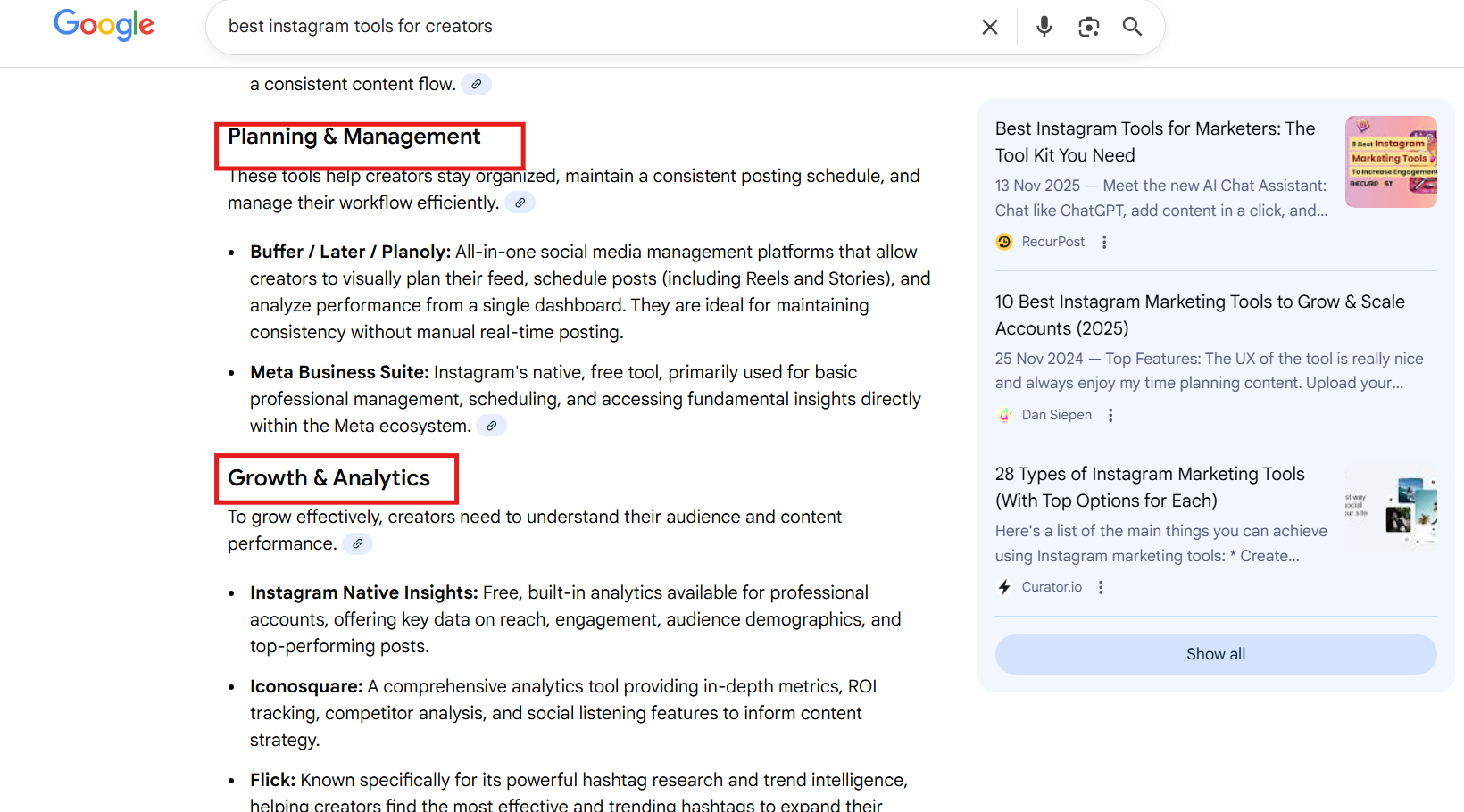Click the RecurPost source name

(1052, 242)
